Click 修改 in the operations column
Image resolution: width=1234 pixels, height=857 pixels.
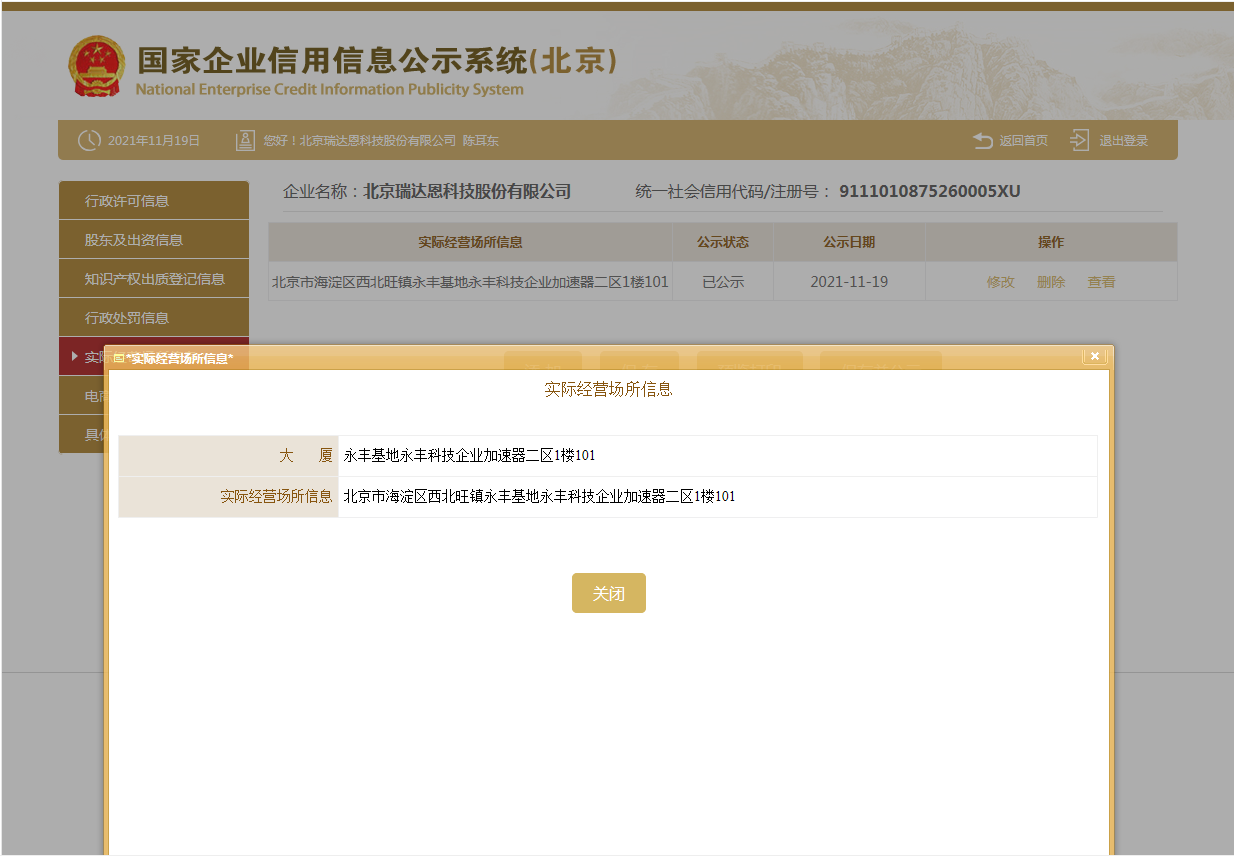coord(1001,282)
